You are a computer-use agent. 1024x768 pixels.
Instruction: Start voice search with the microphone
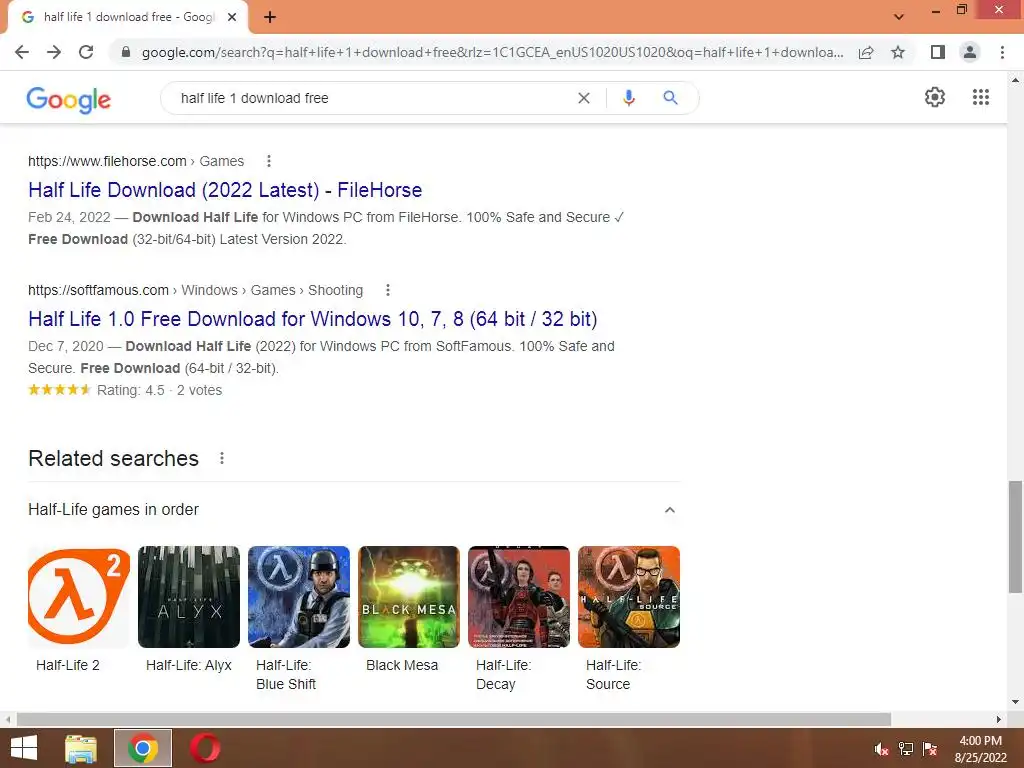[628, 98]
